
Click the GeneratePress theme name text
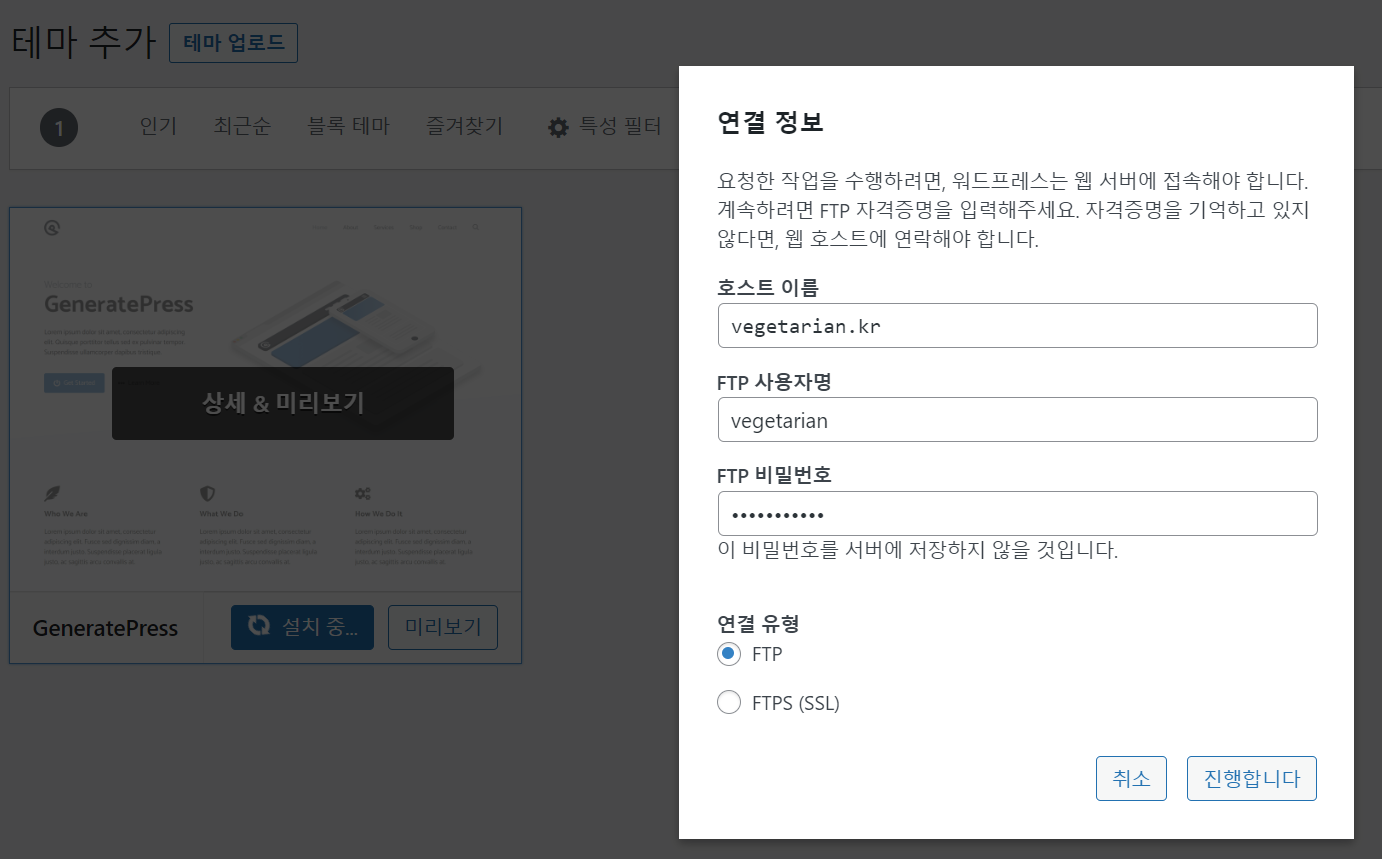tap(105, 629)
